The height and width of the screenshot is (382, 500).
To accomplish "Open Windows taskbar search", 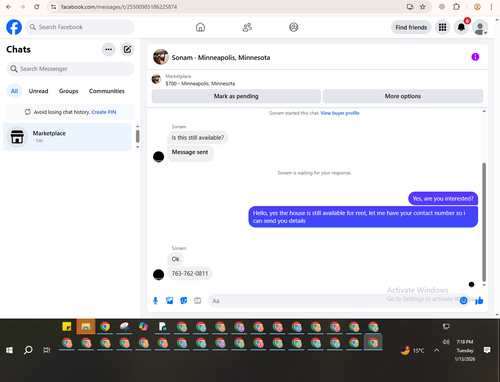I will [x=28, y=350].
